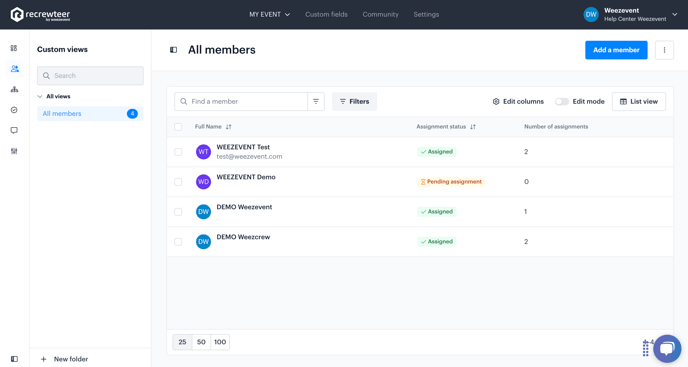The width and height of the screenshot is (688, 367).
Task: Open the messages chat sidebar icon
Action: pyautogui.click(x=14, y=130)
